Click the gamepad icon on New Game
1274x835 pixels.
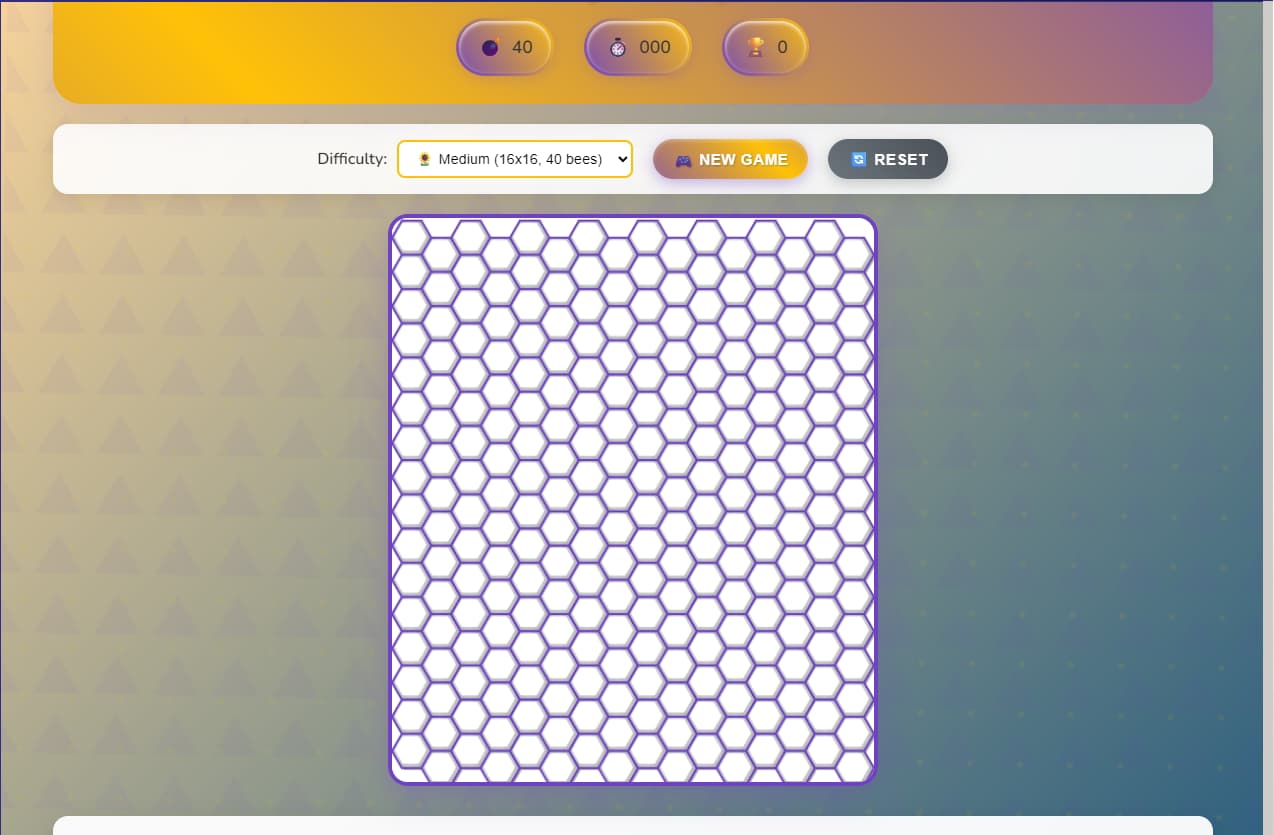[x=683, y=160]
